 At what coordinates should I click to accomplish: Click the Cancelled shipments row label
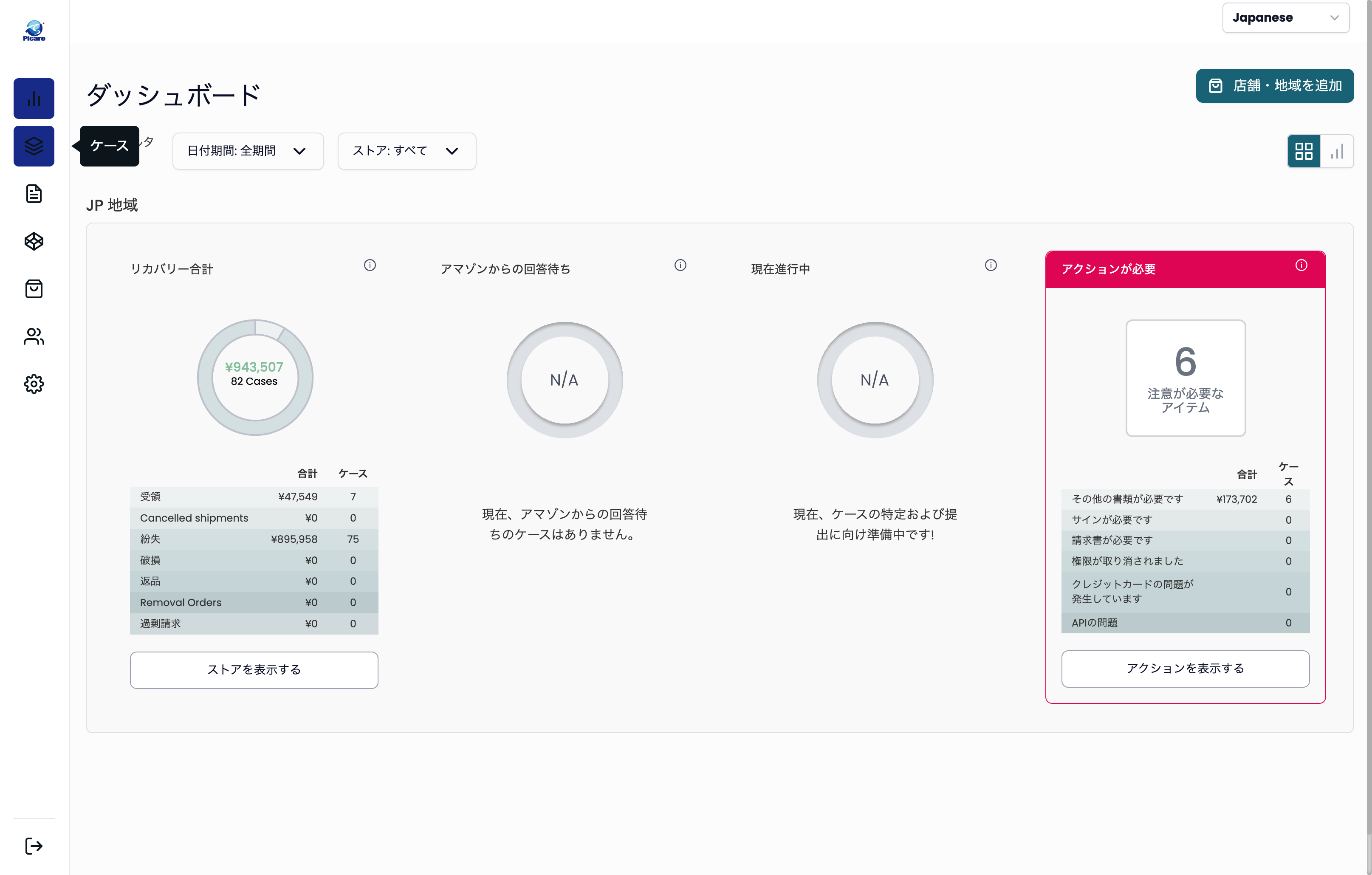coord(194,518)
